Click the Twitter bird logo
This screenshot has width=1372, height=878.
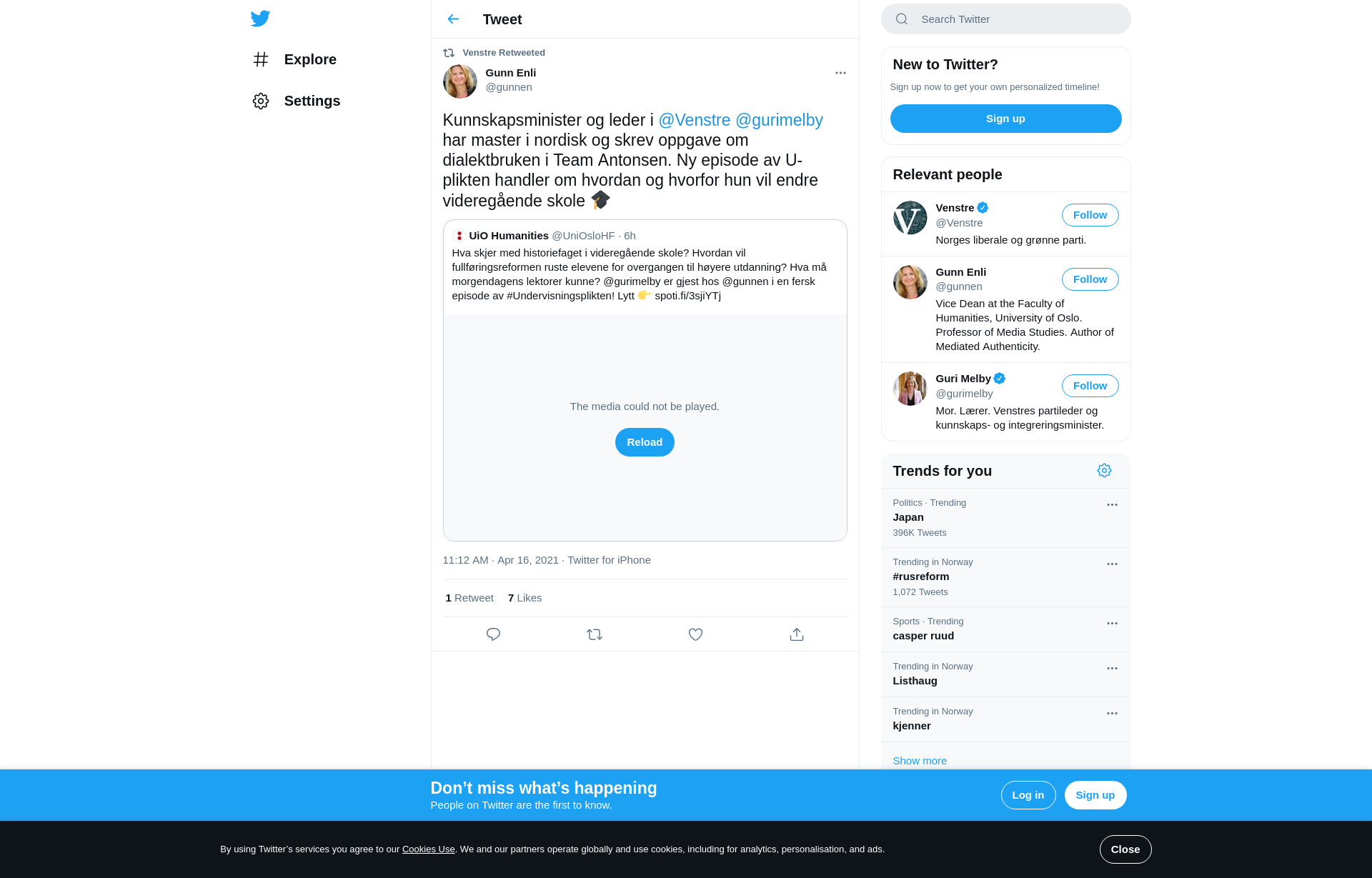[260, 19]
